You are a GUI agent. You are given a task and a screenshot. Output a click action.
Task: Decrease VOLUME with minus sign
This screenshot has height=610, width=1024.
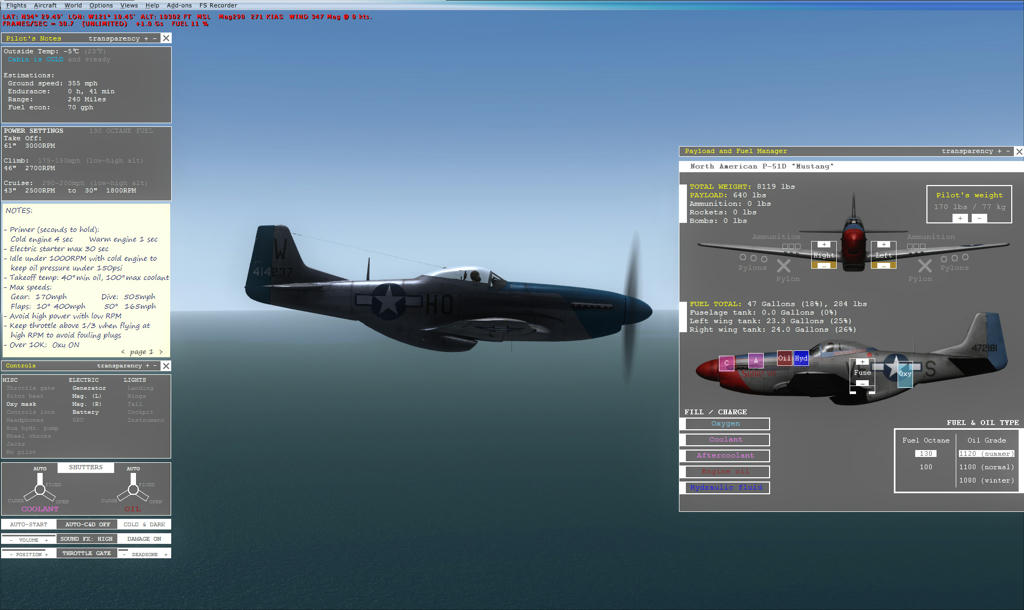click(11, 540)
